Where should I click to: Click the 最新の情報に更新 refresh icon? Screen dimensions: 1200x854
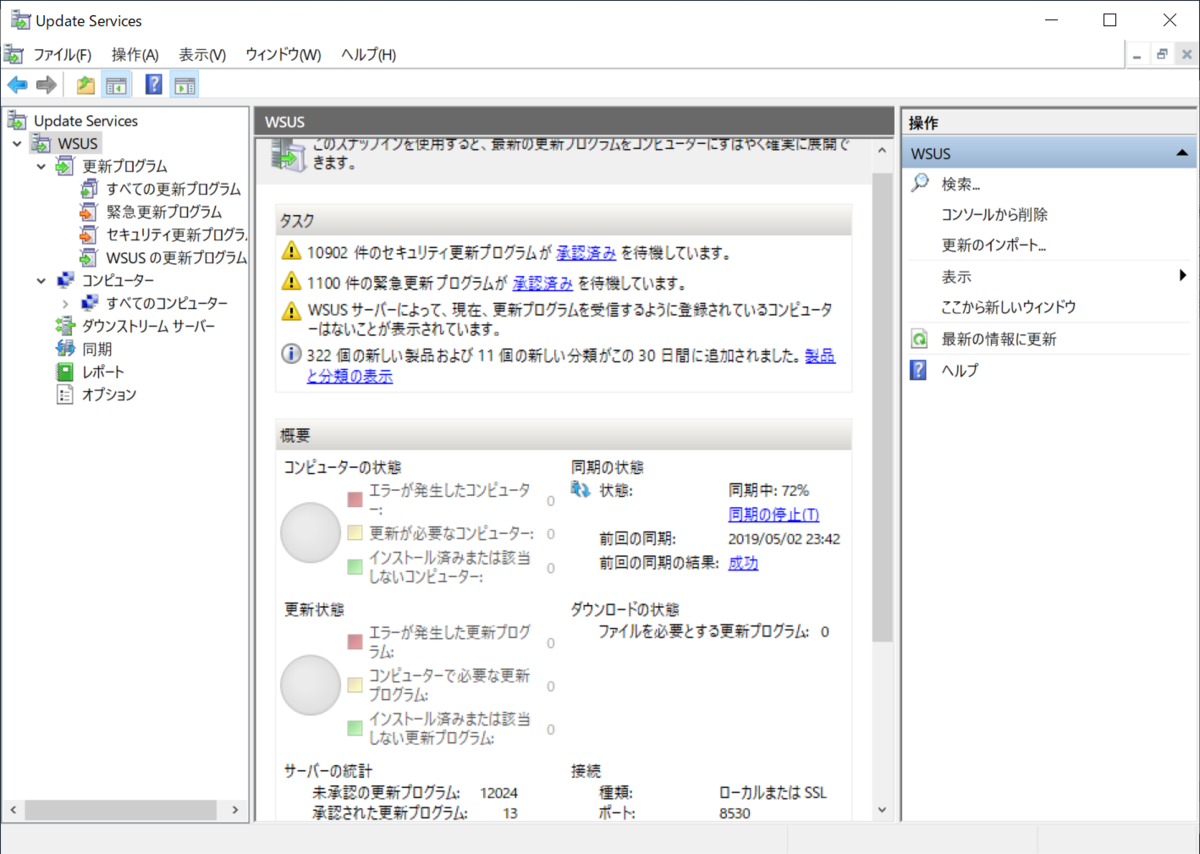(x=919, y=340)
